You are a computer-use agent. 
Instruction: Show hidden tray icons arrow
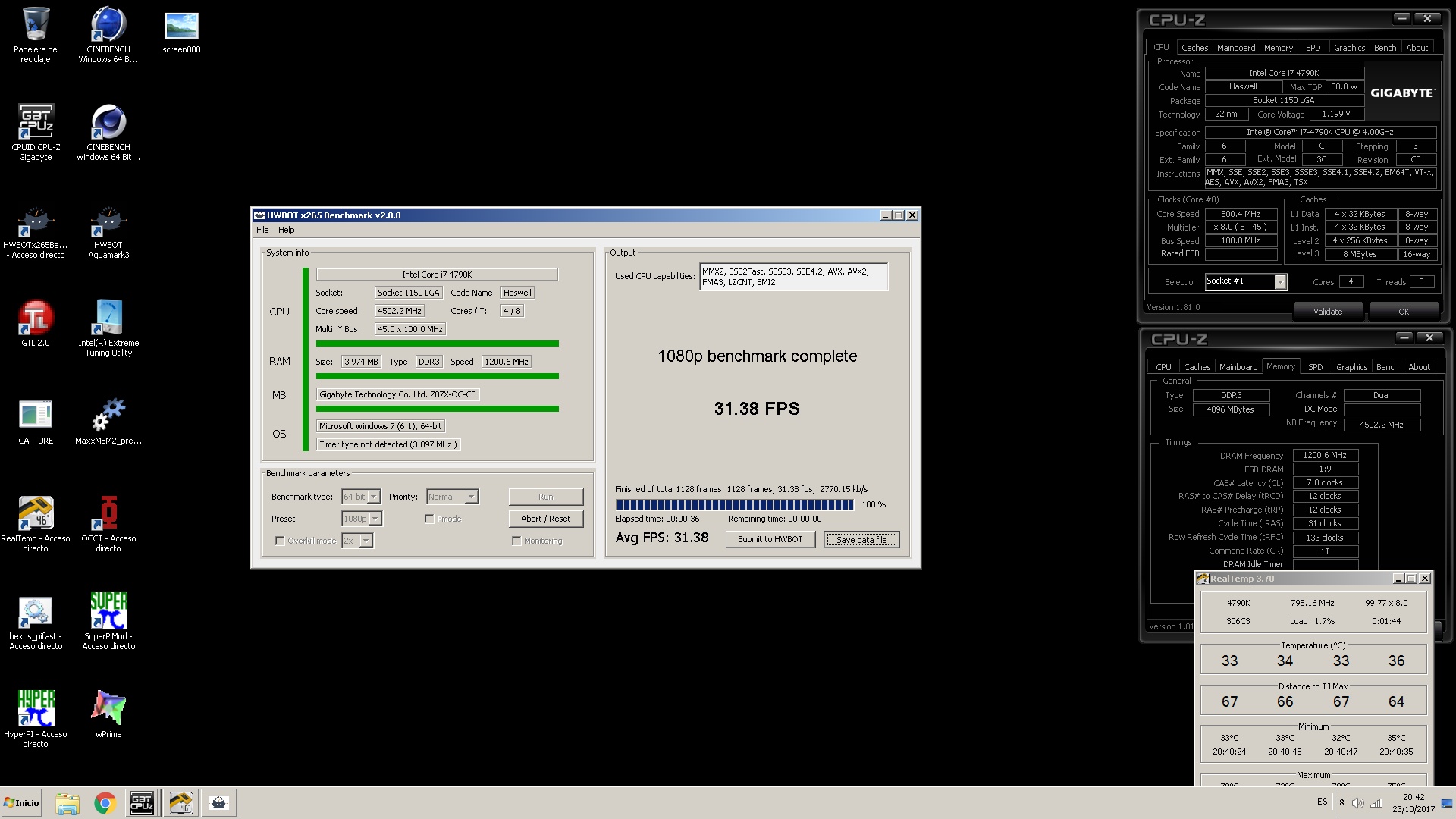point(1341,802)
